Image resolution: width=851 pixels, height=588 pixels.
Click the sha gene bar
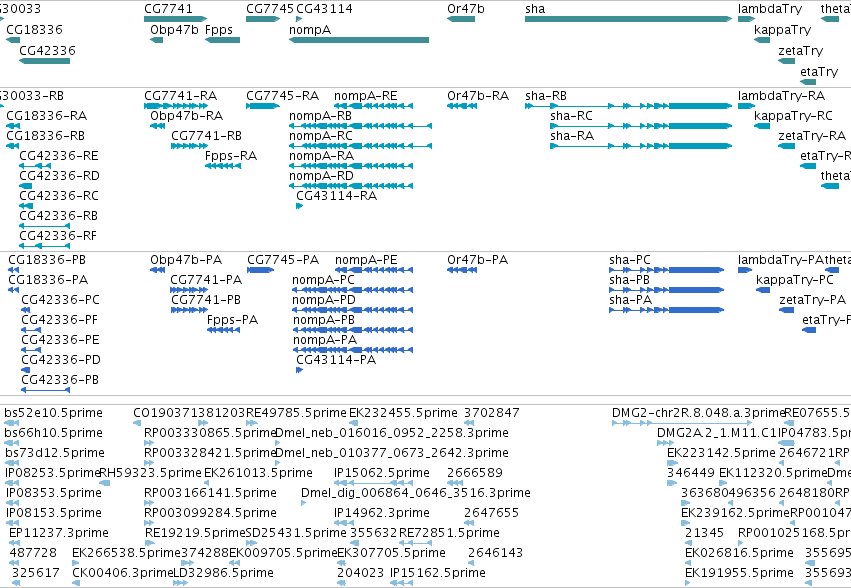coord(628,19)
